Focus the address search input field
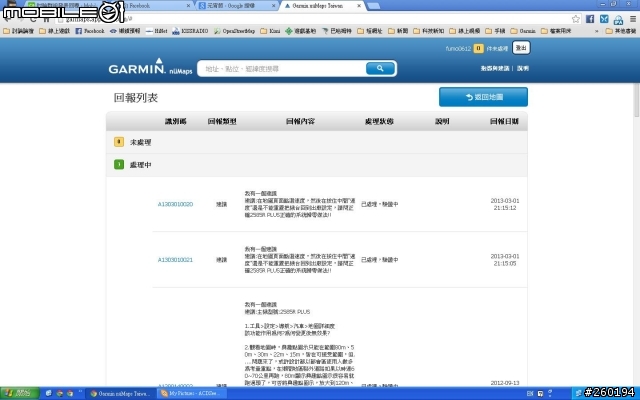The height and width of the screenshot is (400, 640). [x=282, y=69]
